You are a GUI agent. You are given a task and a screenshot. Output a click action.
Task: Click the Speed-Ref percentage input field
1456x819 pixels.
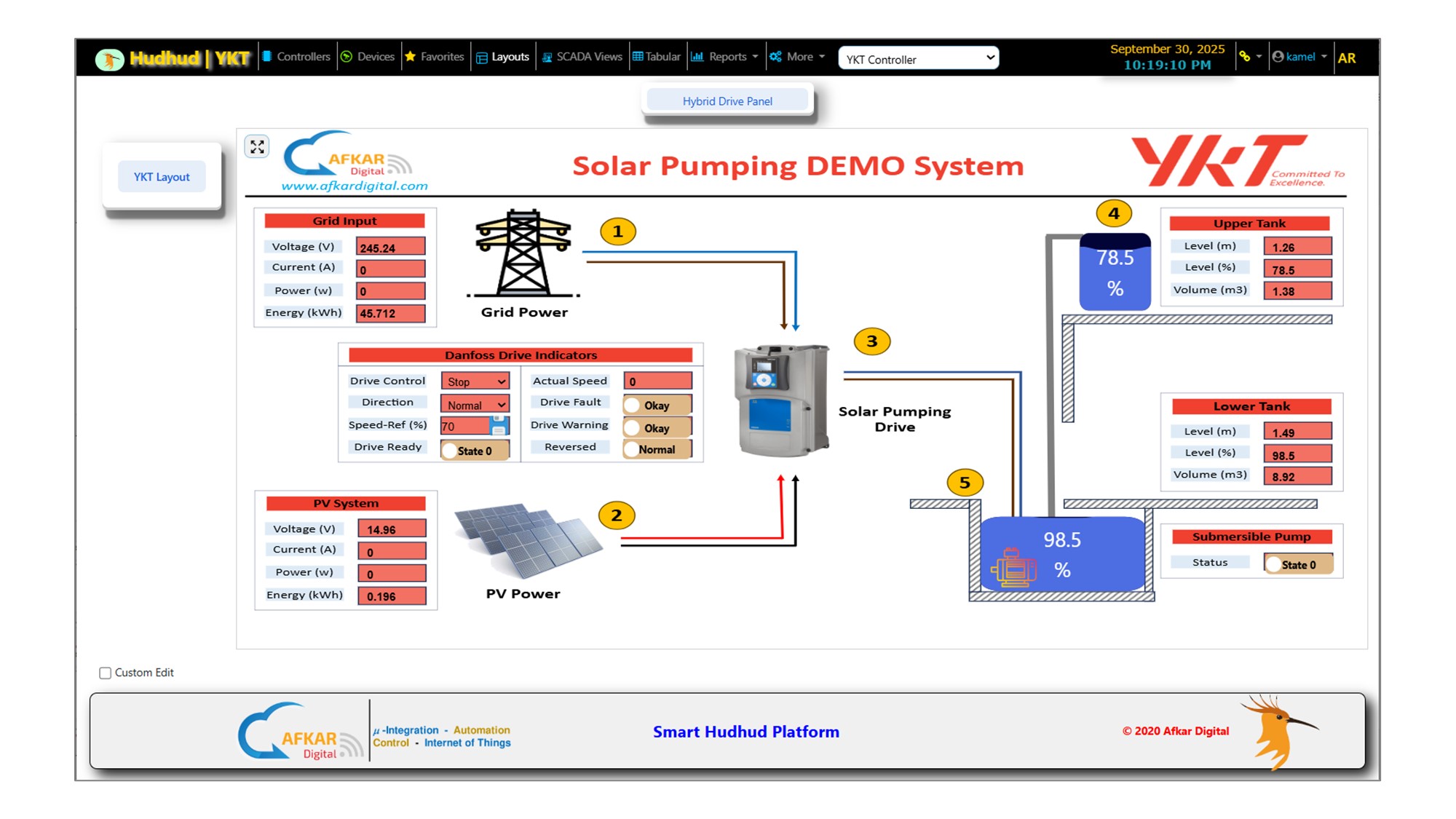tap(464, 427)
